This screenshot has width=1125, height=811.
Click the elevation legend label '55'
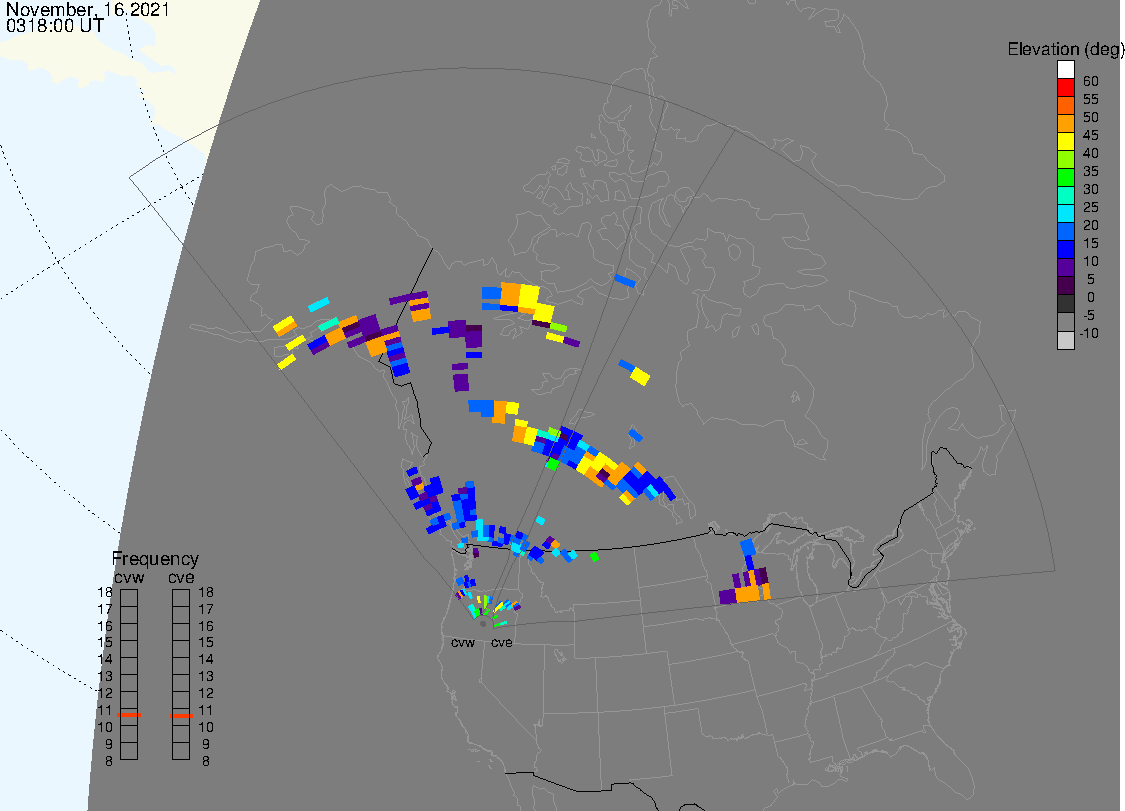(1091, 99)
